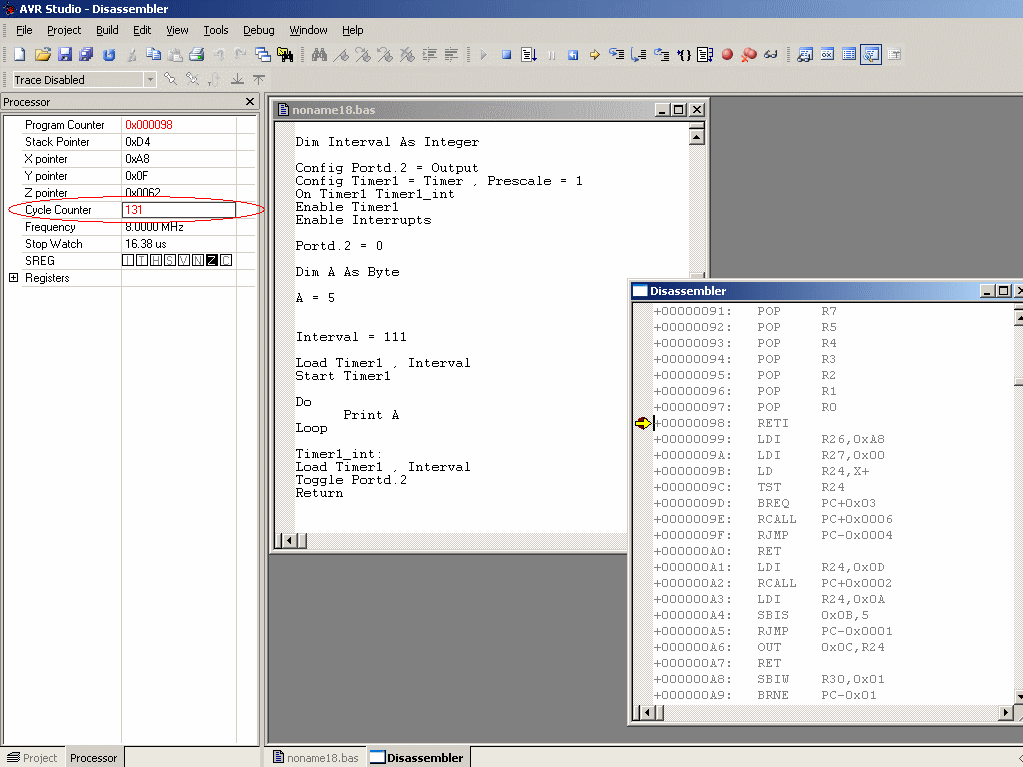Click the yellow Show Next Statement arrow icon
1023x767 pixels.
pos(594,55)
